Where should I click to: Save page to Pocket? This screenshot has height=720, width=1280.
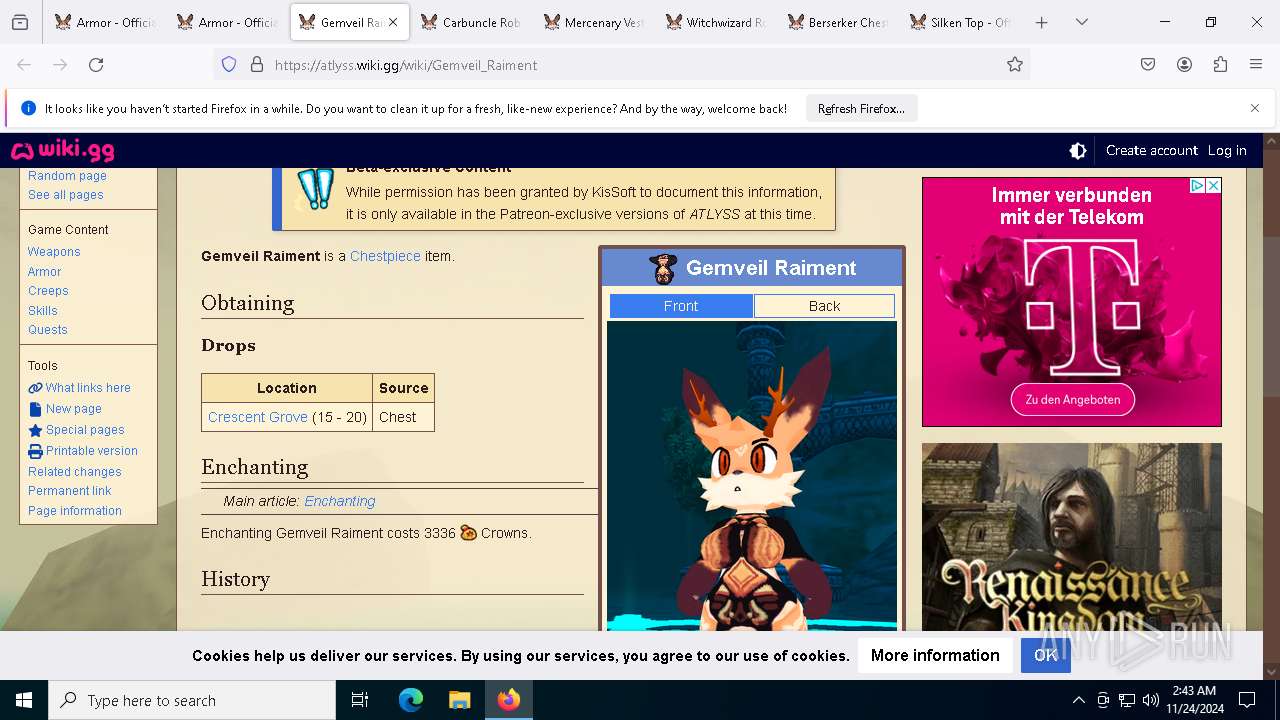[1148, 65]
